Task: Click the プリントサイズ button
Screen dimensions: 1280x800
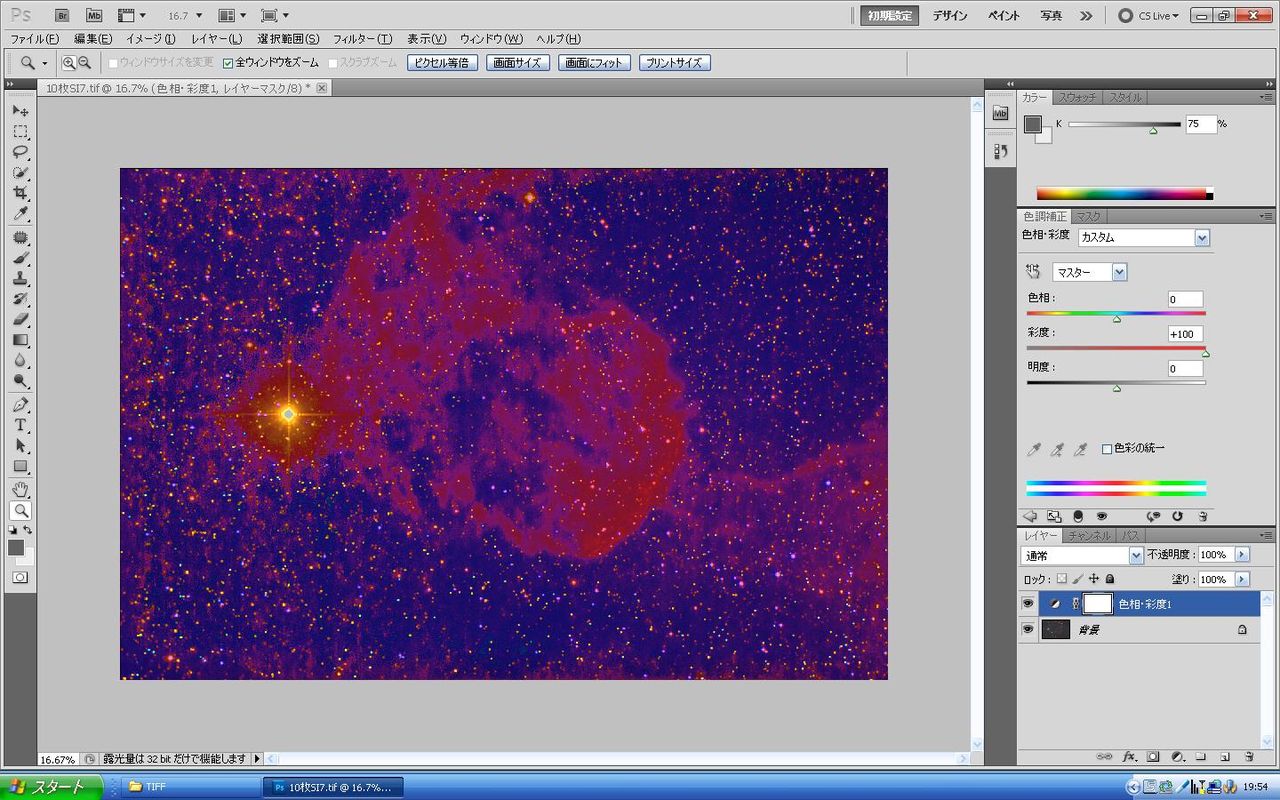Action: pos(674,62)
